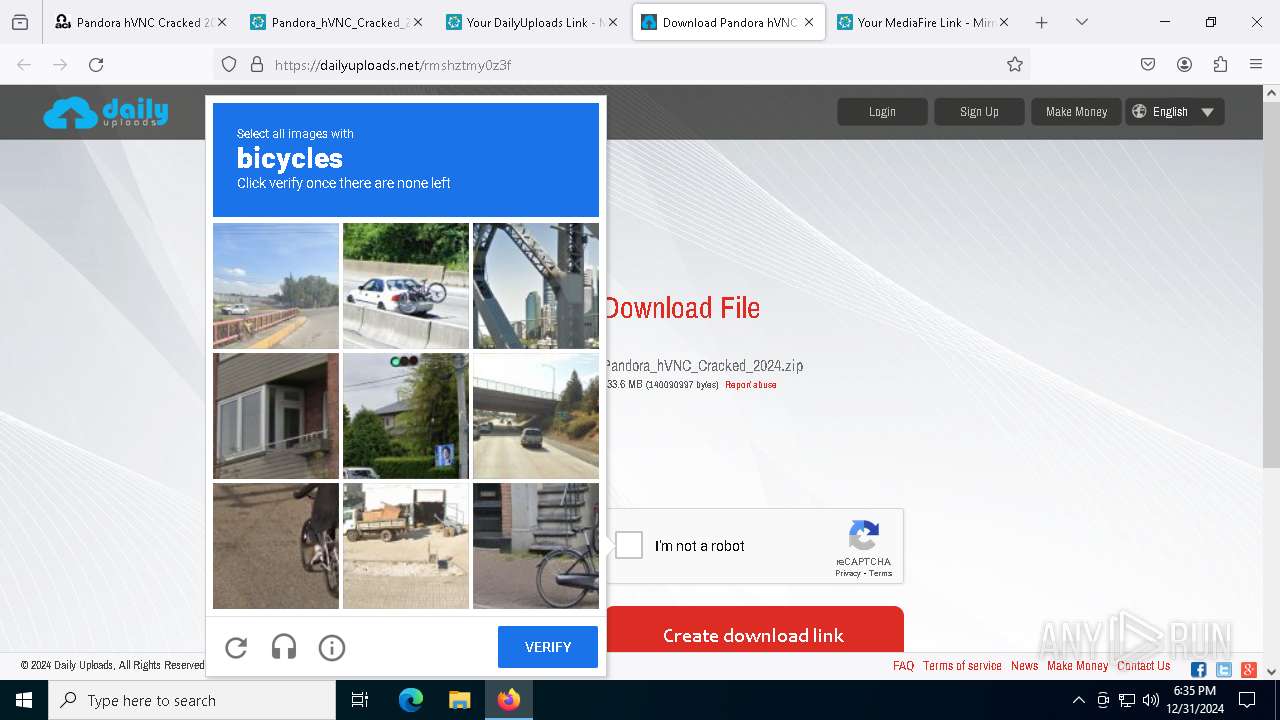Open Make Money header button
The height and width of the screenshot is (720, 1280).
(1076, 112)
